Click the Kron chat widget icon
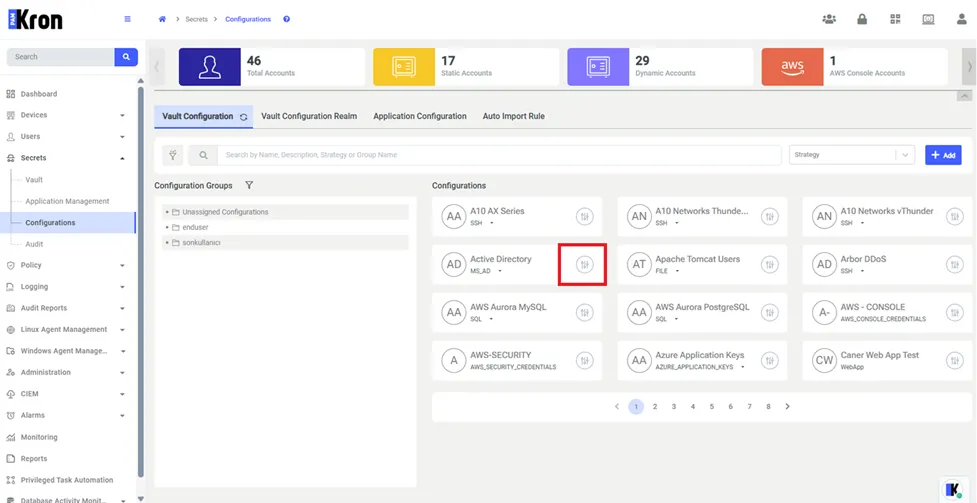This screenshot has width=977, height=503. (953, 489)
